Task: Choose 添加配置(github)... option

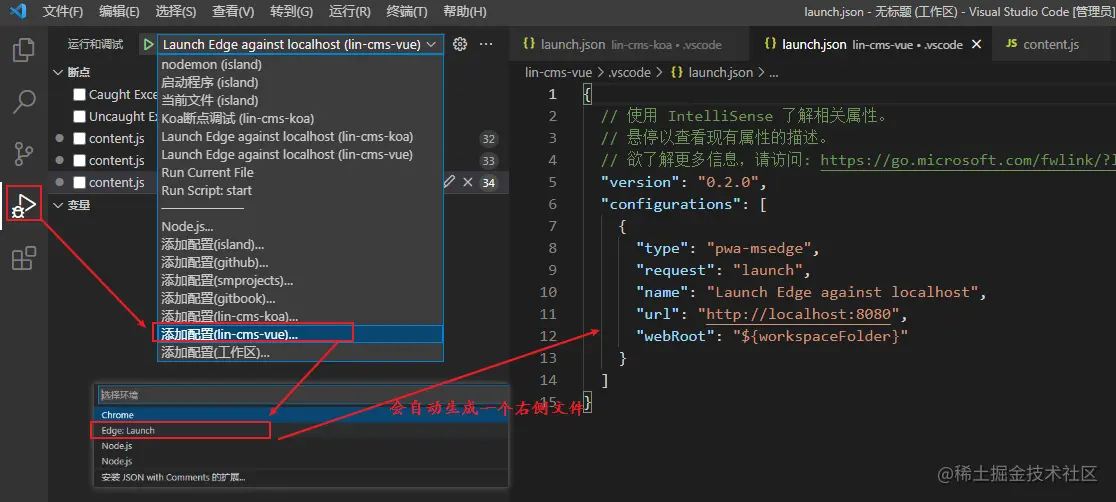Action: pos(300,262)
